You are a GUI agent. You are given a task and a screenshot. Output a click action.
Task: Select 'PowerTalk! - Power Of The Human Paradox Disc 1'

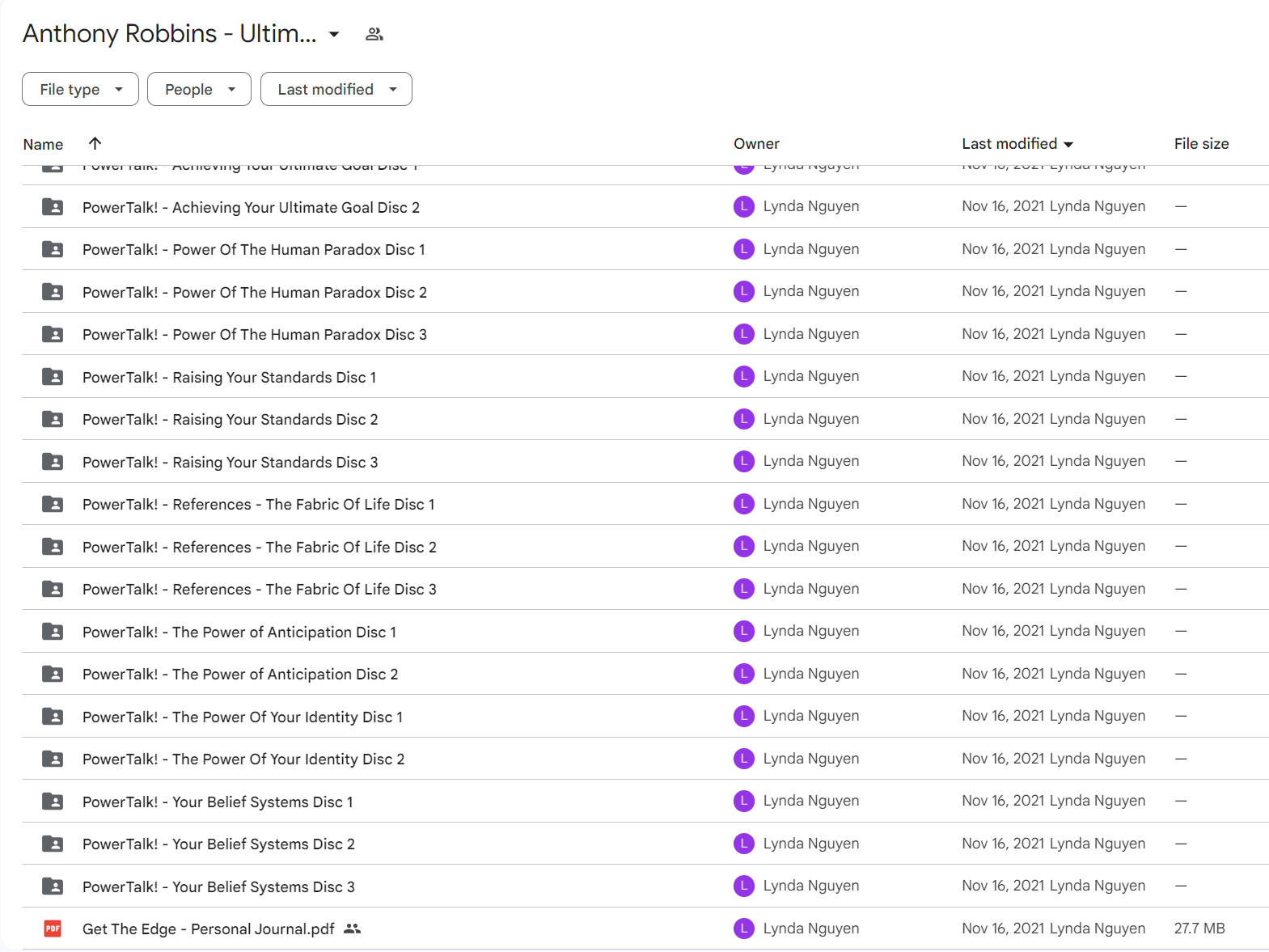(254, 249)
